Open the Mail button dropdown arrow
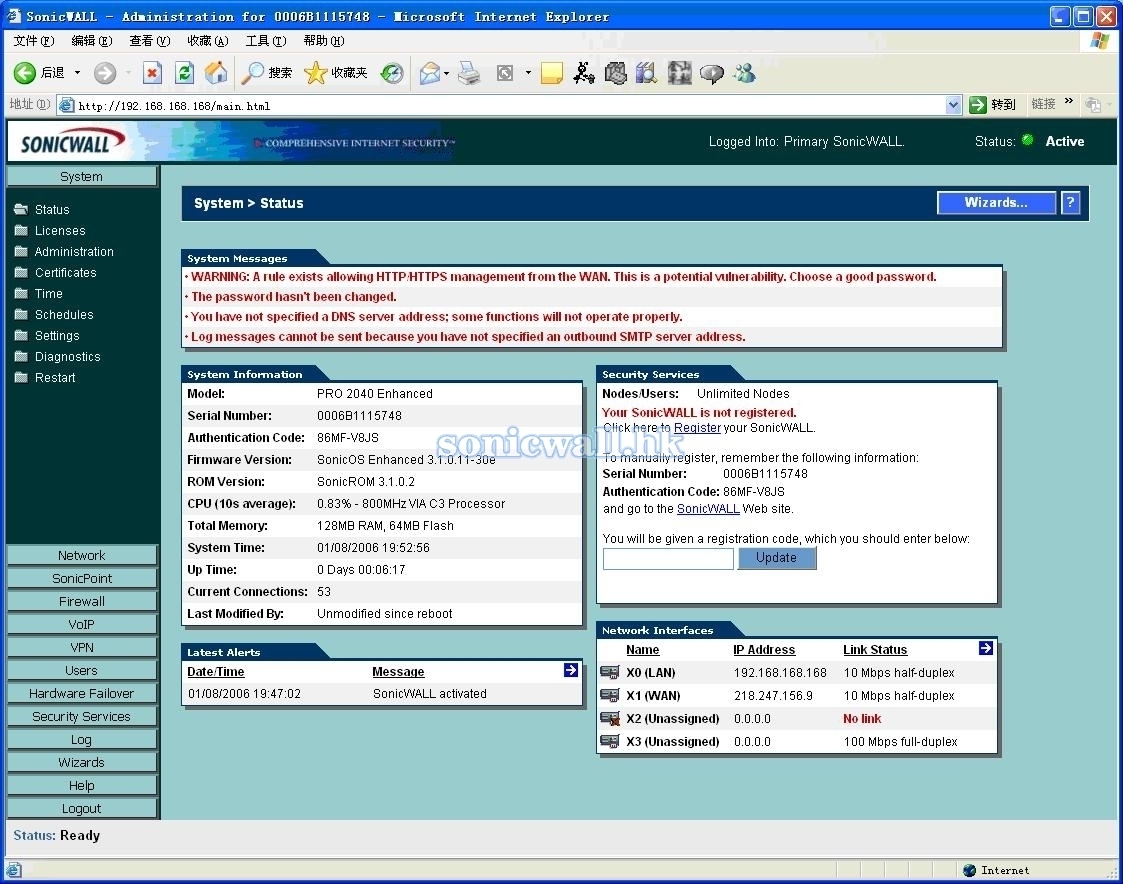 (446, 73)
